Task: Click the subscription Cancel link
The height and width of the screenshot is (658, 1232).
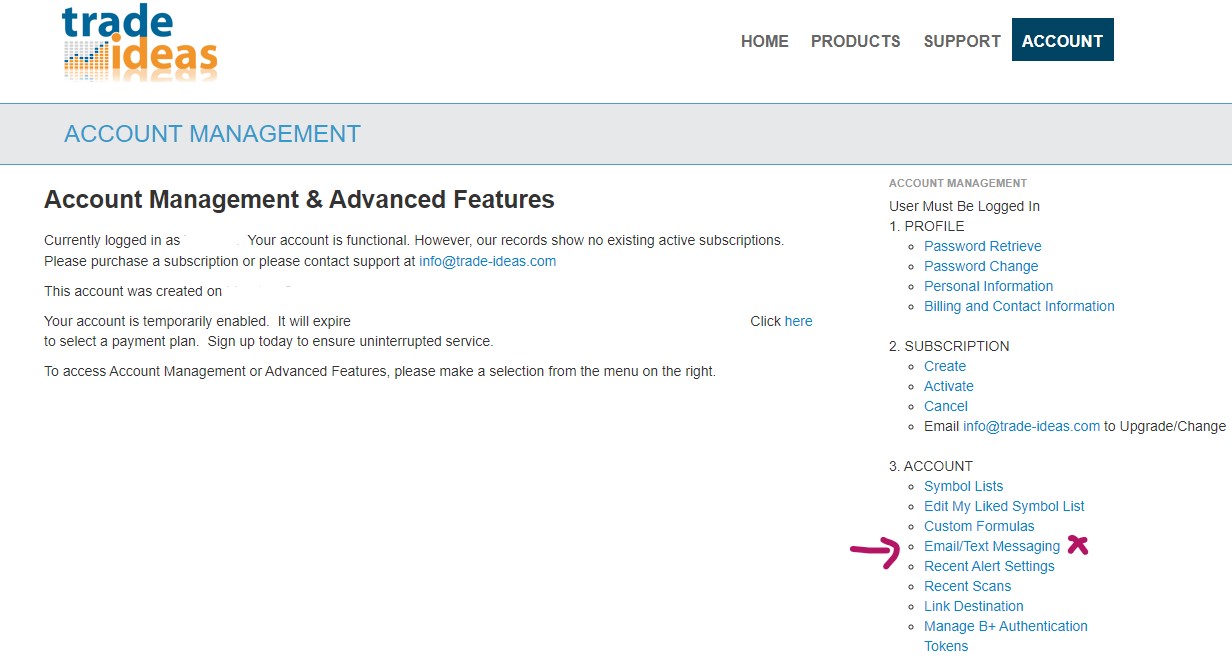Action: (x=946, y=406)
